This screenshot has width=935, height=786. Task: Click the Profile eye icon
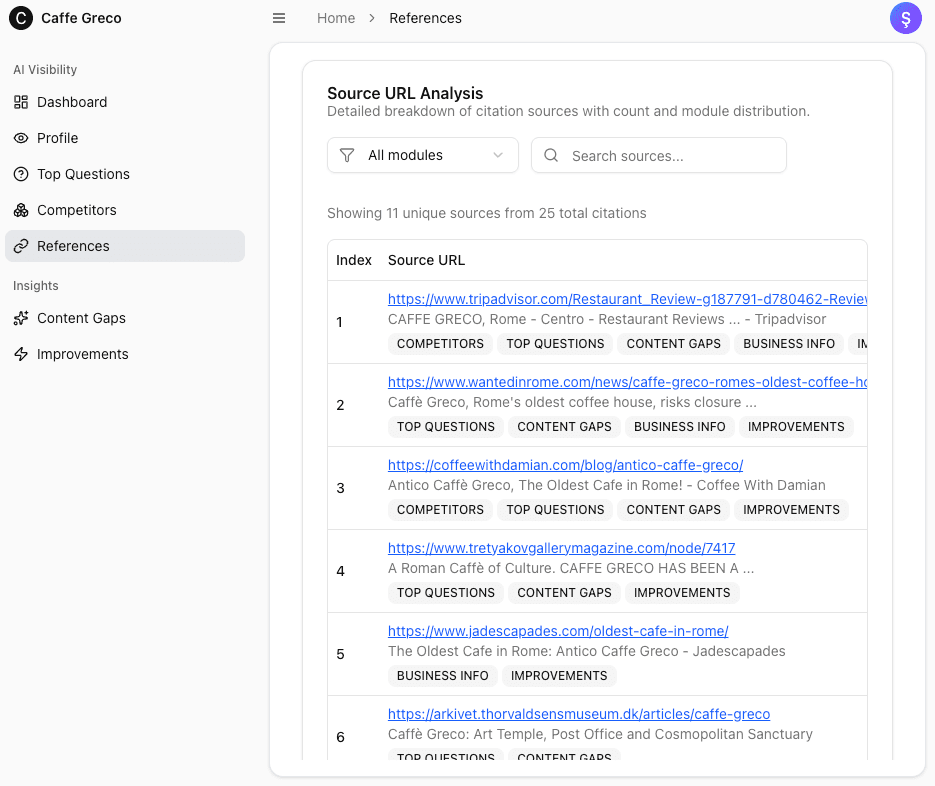pyautogui.click(x=21, y=138)
